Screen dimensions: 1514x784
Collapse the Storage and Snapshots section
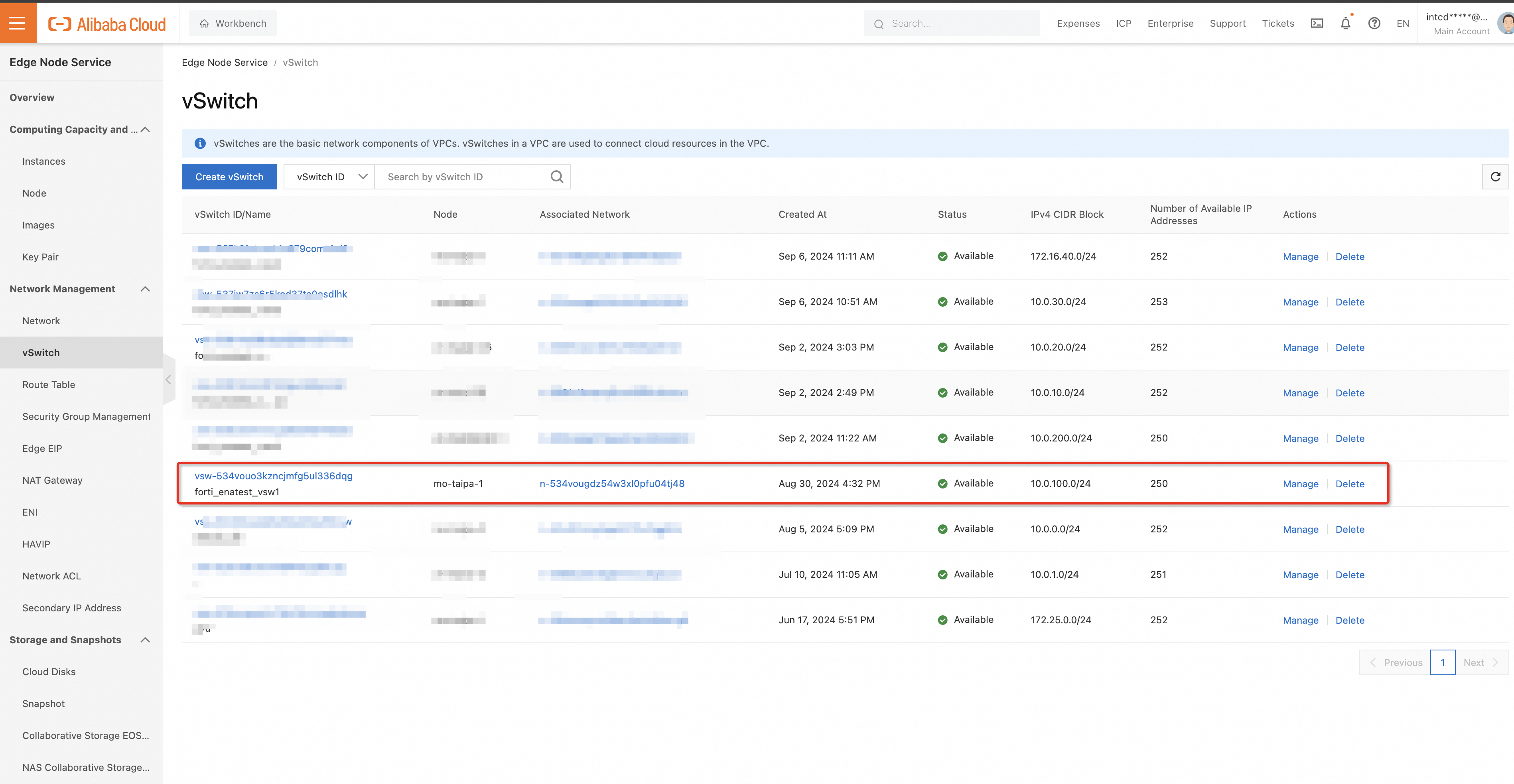pyautogui.click(x=145, y=640)
